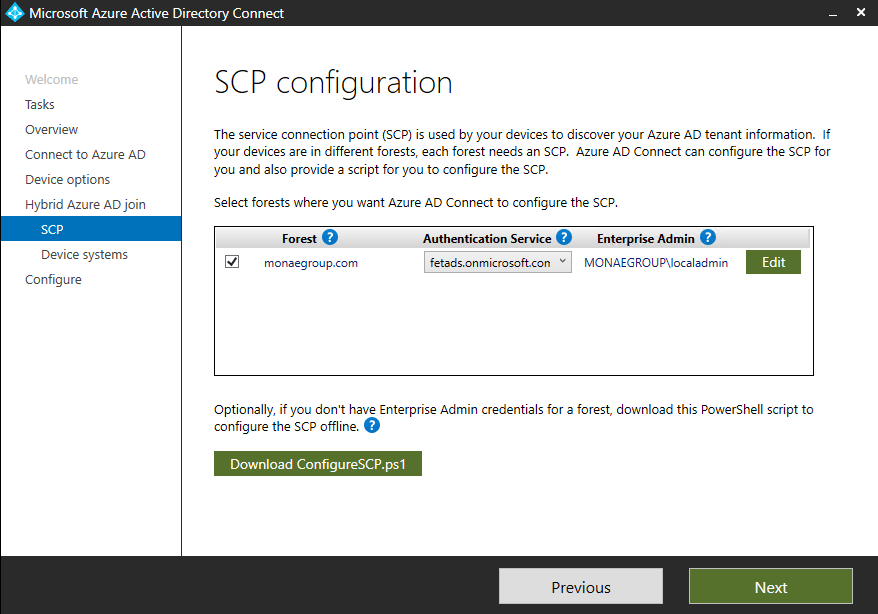
Task: Uncheck the monaegroup.com forest checkbox
Action: tap(233, 262)
